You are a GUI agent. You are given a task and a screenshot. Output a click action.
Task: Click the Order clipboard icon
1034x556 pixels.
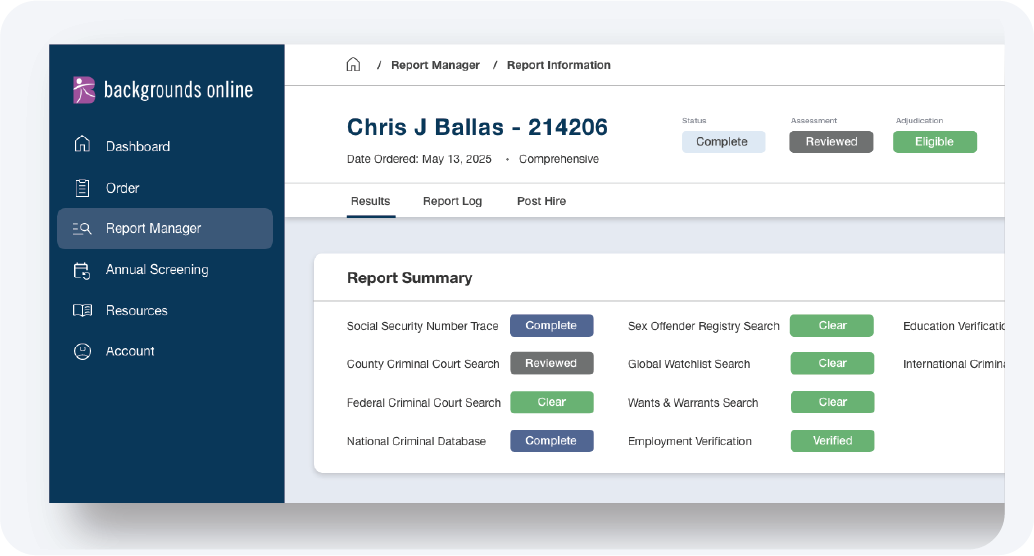tap(83, 187)
